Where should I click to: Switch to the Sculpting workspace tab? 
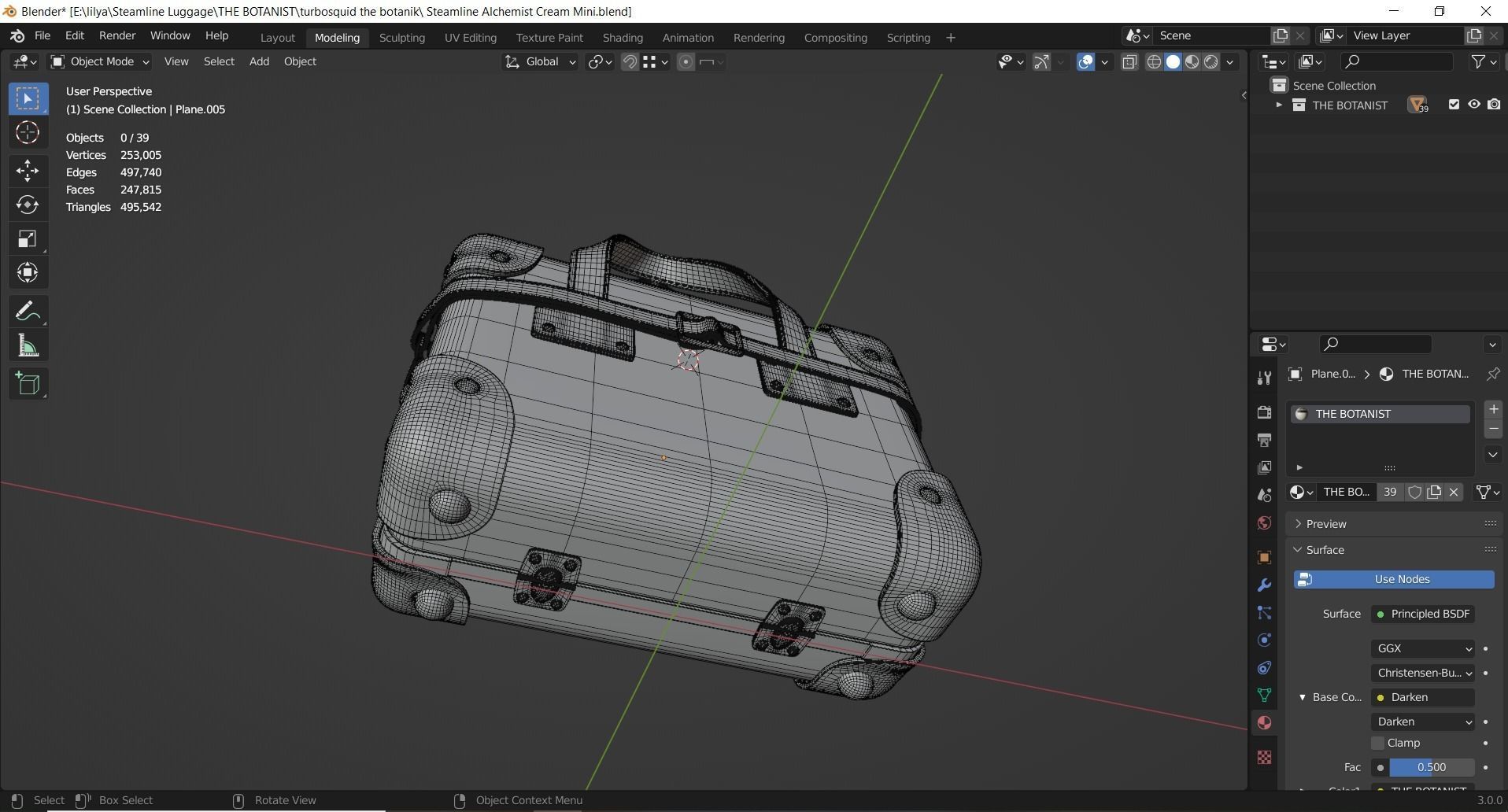401,38
